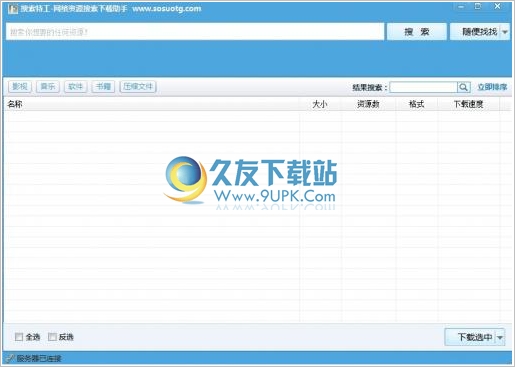Click the 搜索 search button
The image size is (515, 367).
coord(416,32)
